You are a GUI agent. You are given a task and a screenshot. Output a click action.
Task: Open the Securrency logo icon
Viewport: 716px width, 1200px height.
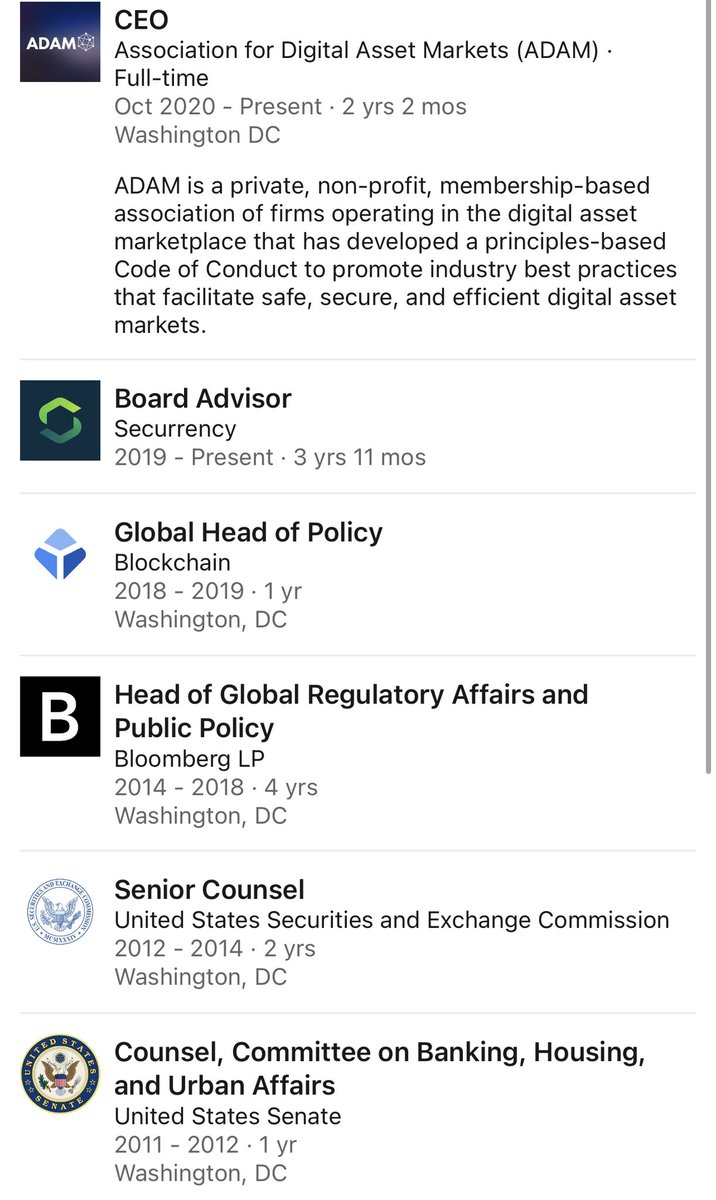[x=60, y=420]
